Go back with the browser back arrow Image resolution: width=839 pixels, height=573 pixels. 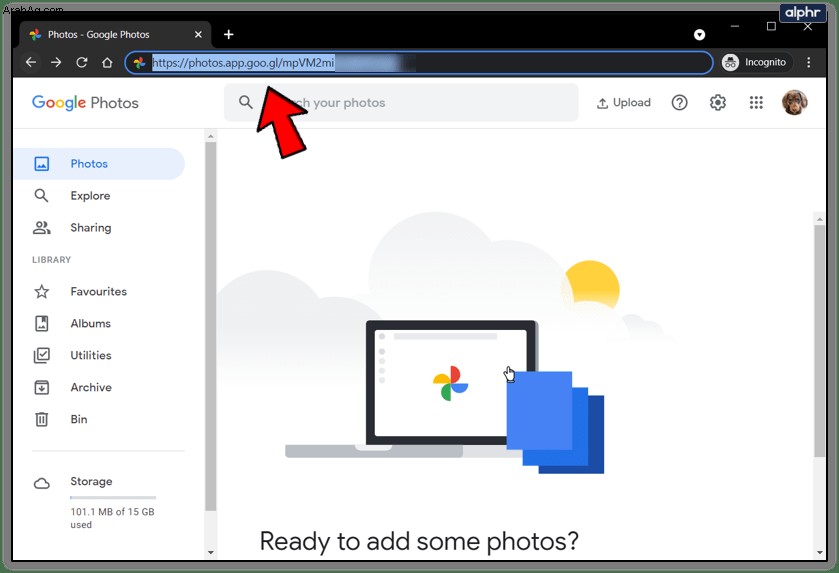click(30, 62)
